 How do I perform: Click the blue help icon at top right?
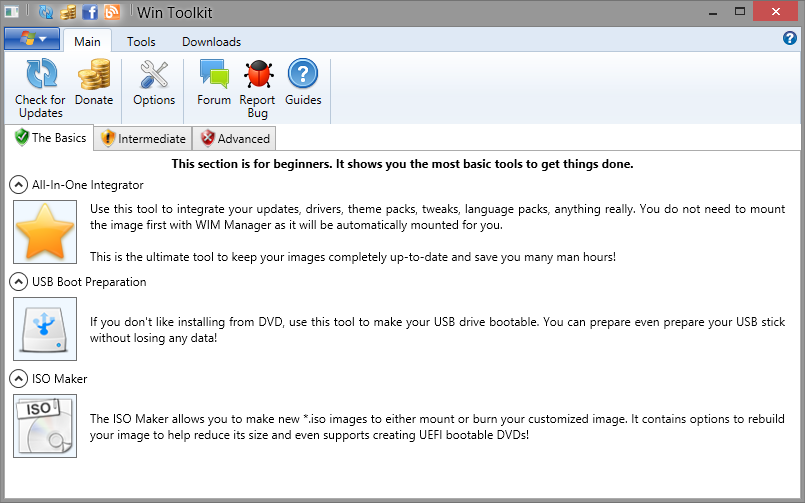coord(789,39)
